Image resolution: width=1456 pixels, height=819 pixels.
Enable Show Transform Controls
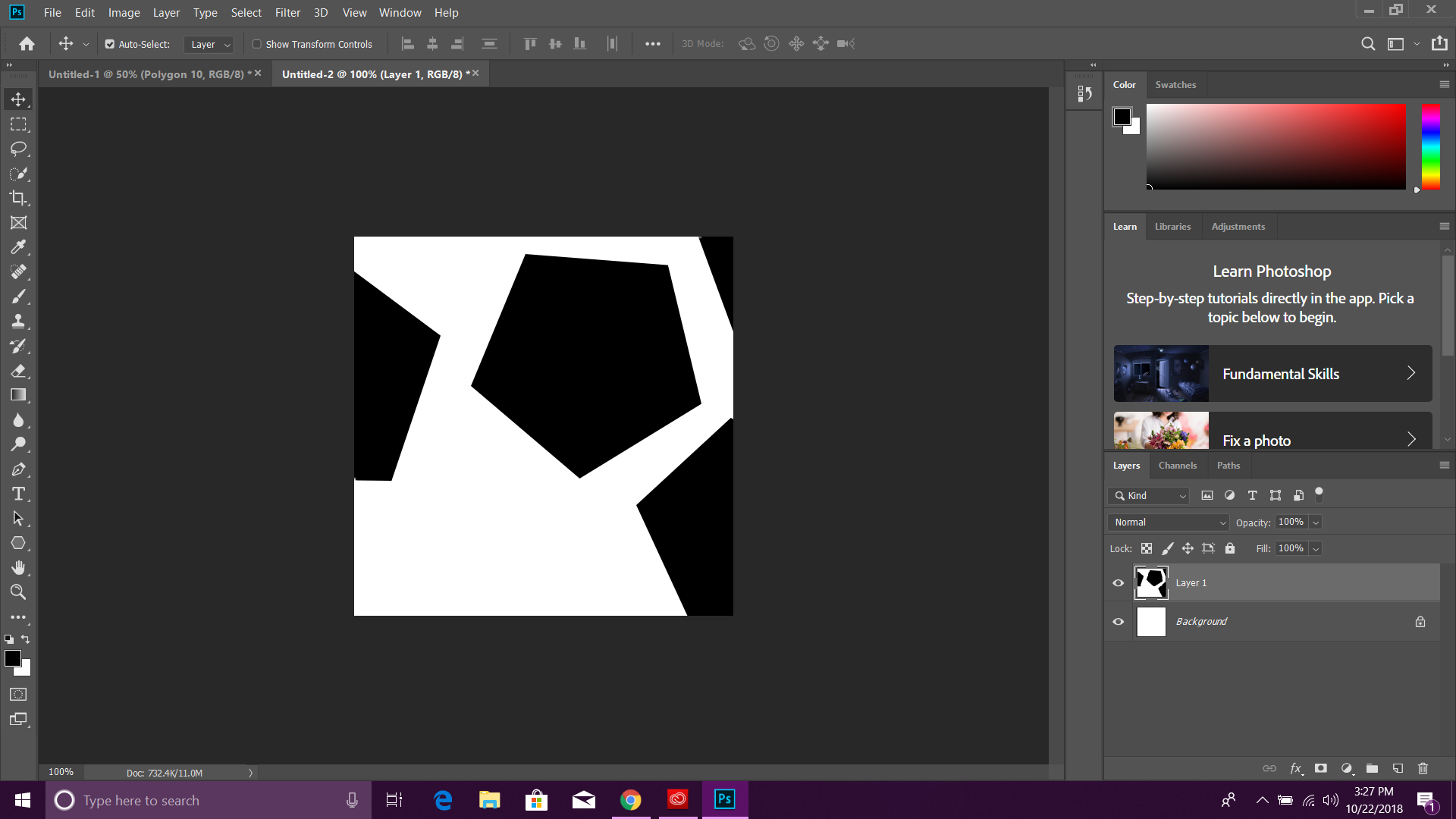coord(257,44)
